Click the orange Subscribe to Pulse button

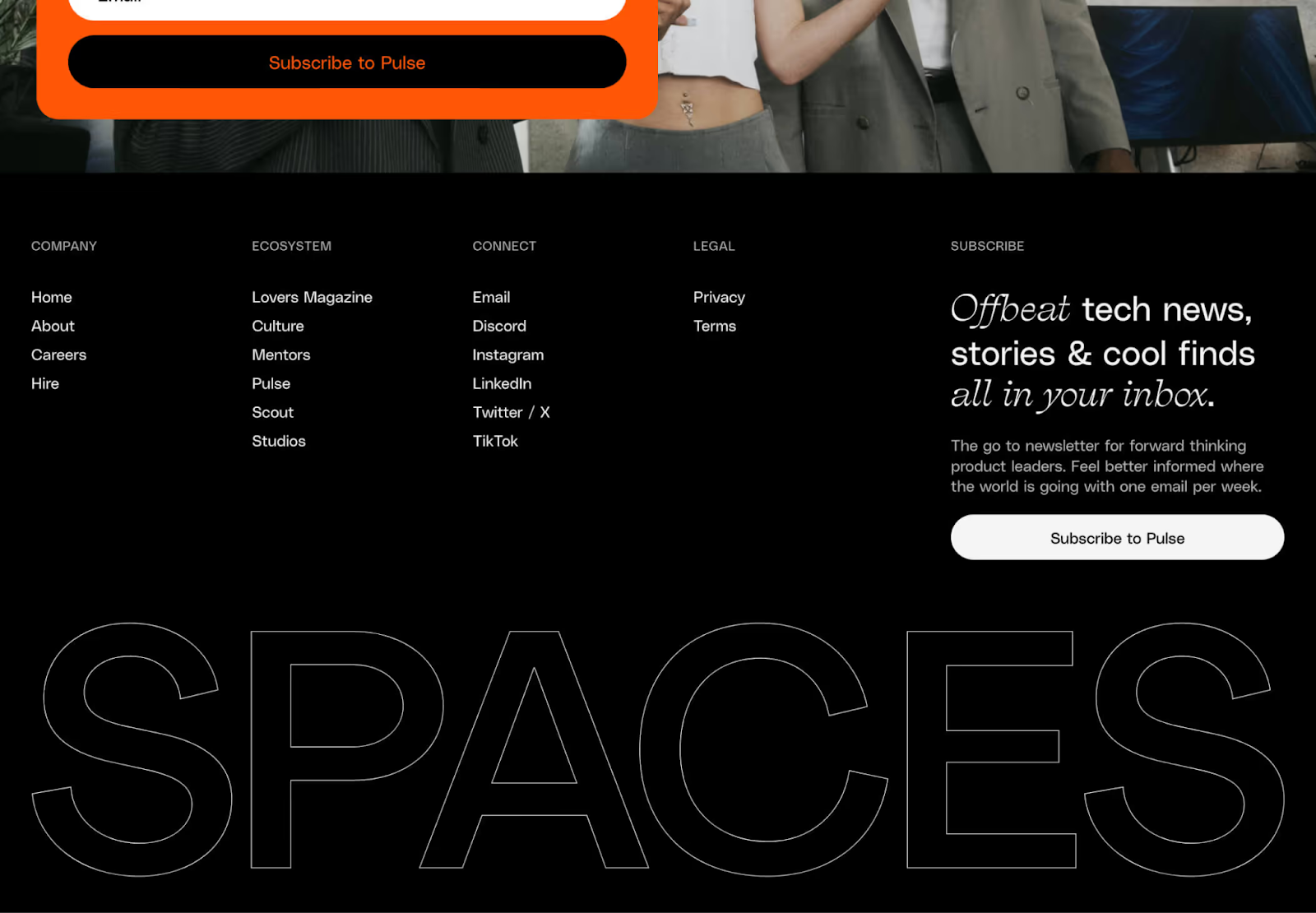pos(347,63)
